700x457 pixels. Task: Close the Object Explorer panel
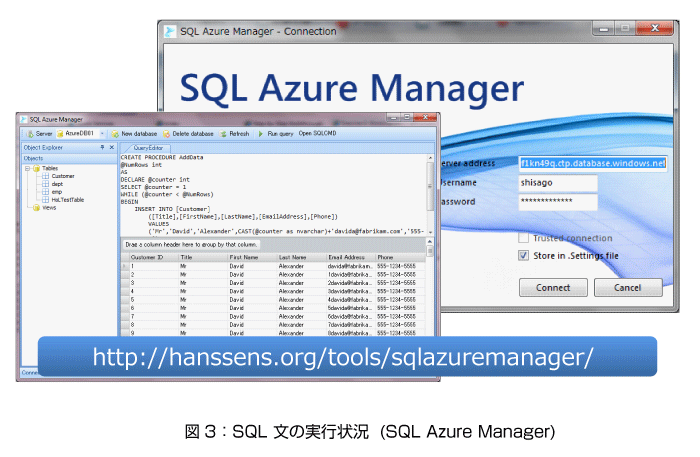tap(112, 147)
